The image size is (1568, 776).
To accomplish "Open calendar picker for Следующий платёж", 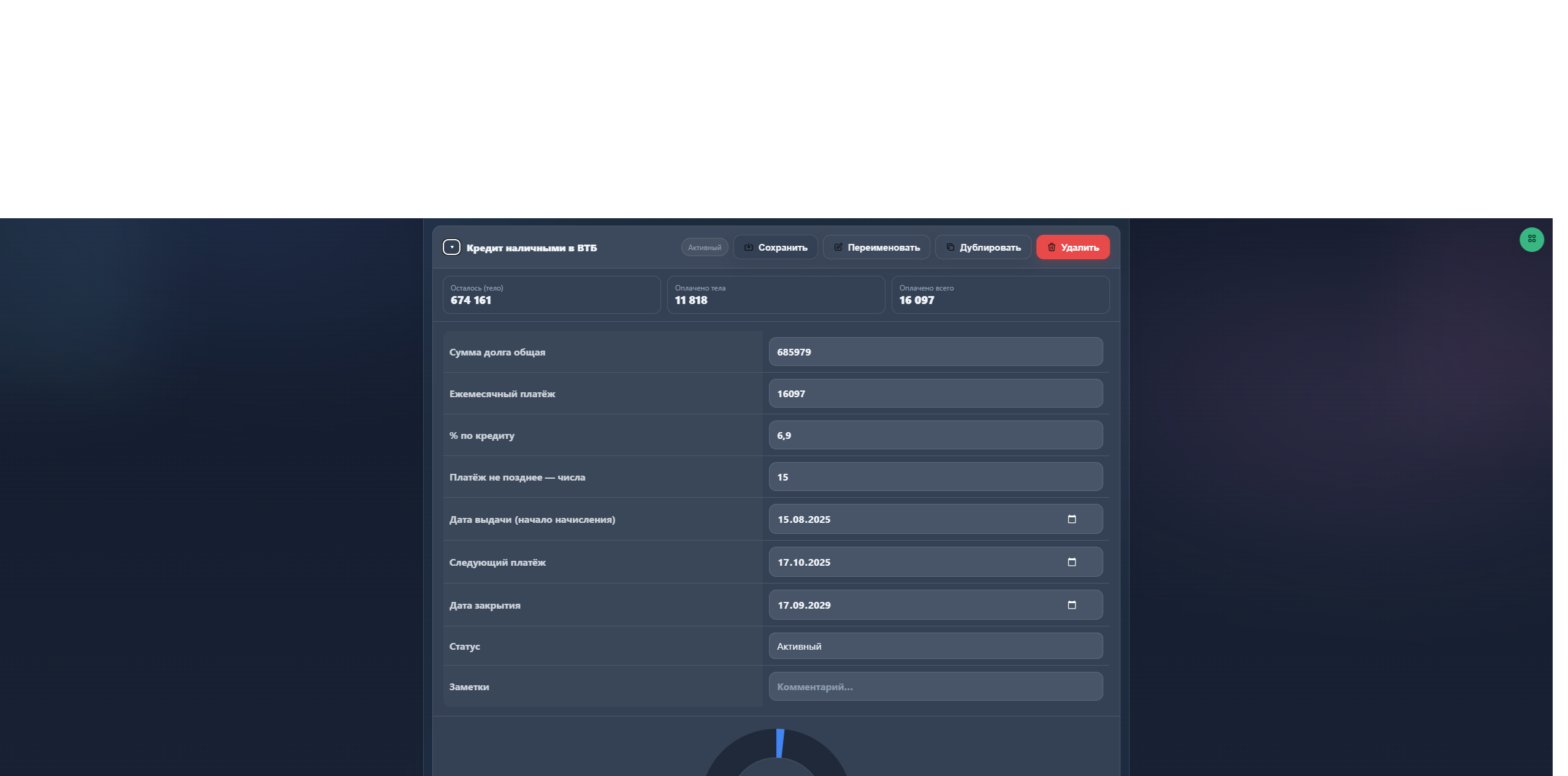I will coord(1071,562).
